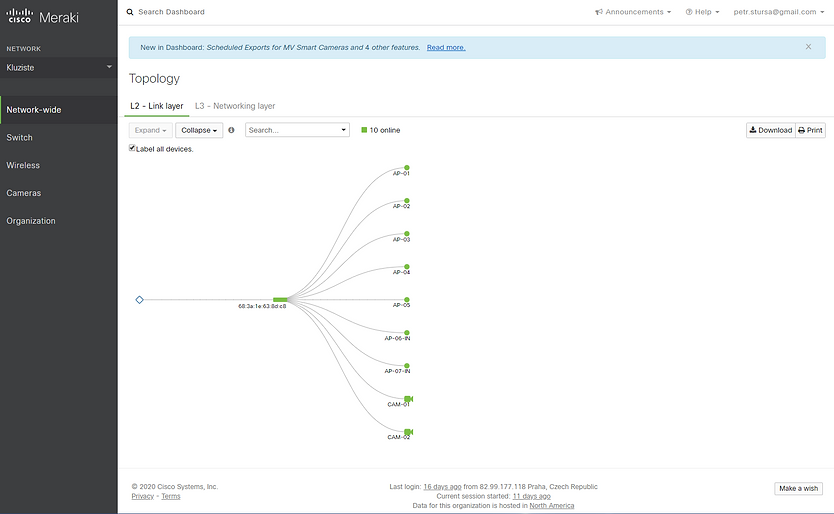Click the AP-07-IN node dot
Image resolution: width=834 pixels, height=514 pixels.
[407, 366]
